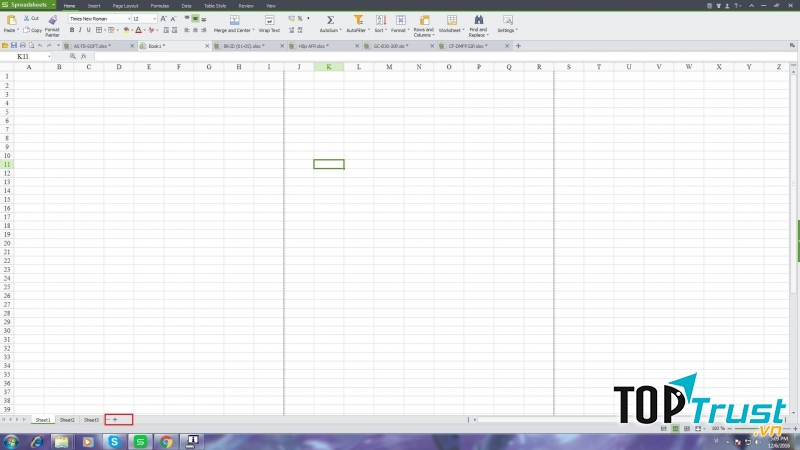Open the View ribbon tab
The image size is (800, 450).
(x=271, y=6)
